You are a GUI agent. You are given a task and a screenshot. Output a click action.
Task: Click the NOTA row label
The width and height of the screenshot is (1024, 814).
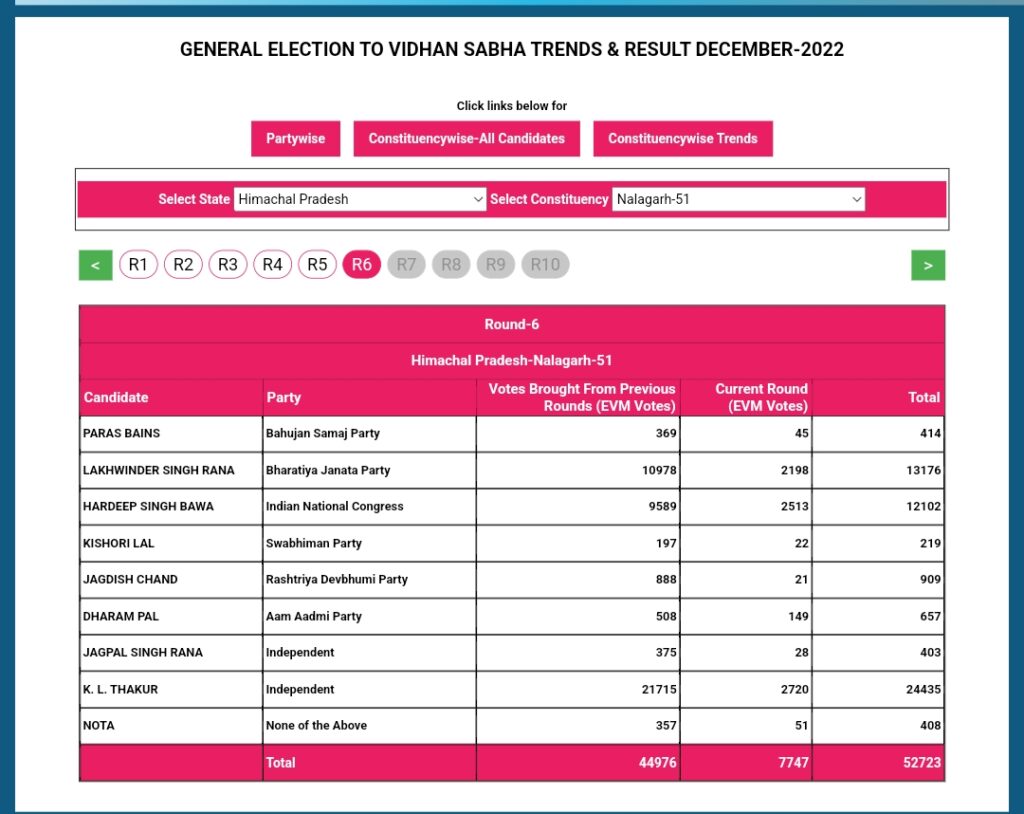click(x=99, y=726)
